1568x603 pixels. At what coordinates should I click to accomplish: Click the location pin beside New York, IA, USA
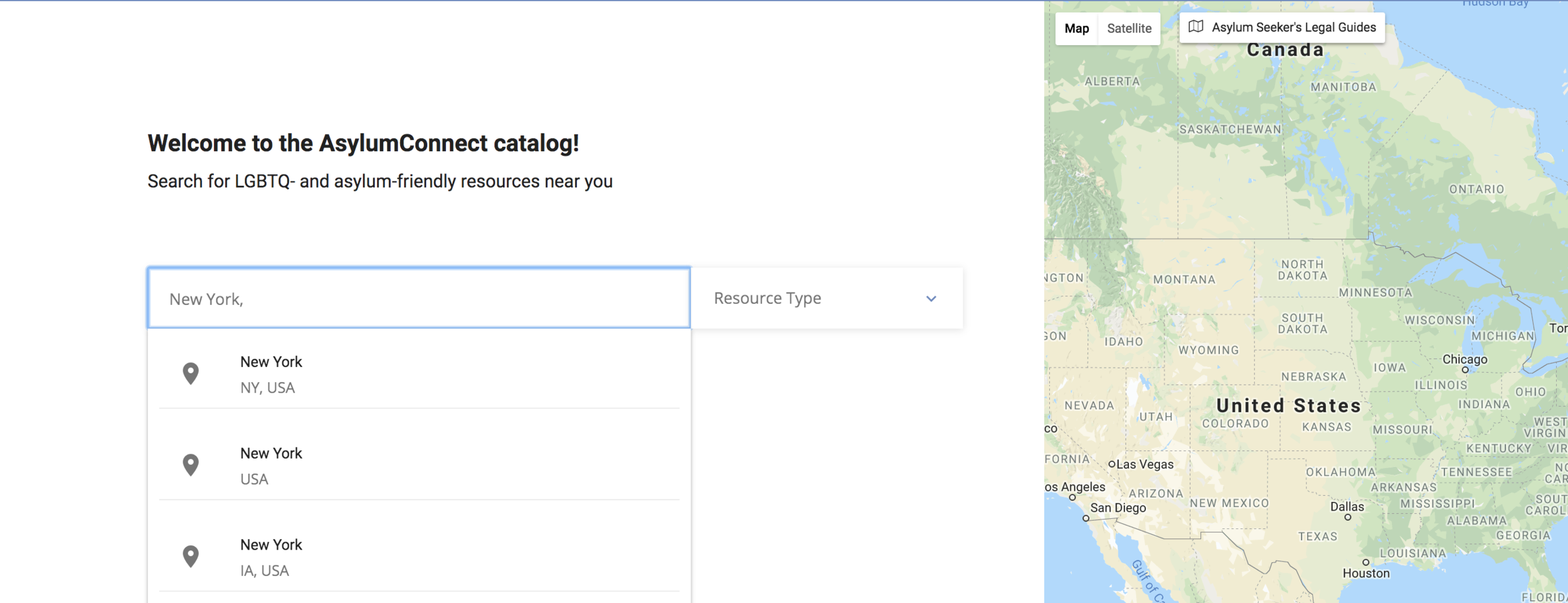[191, 557]
